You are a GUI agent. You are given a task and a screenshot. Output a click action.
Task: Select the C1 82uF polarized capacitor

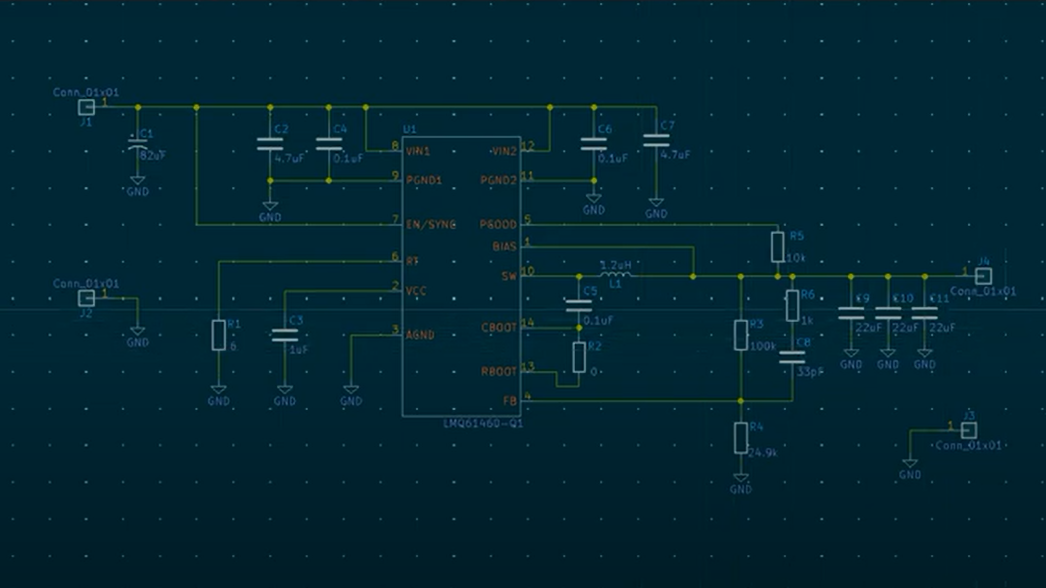pyautogui.click(x=137, y=145)
